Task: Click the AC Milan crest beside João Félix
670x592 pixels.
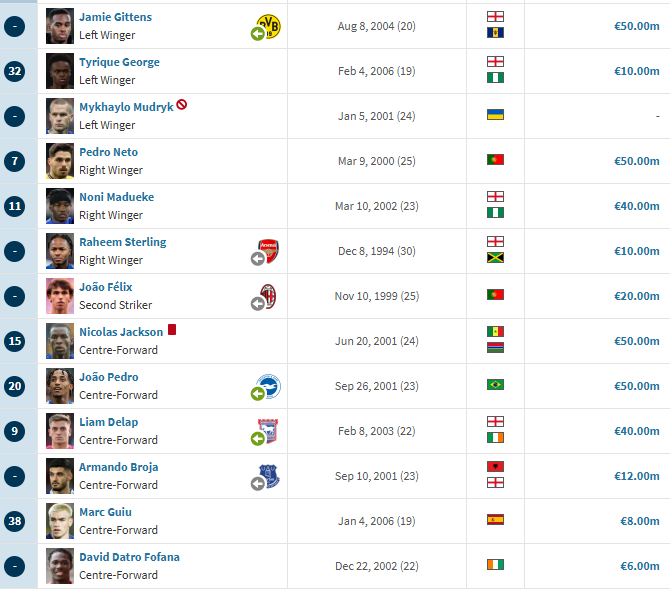Action: (x=268, y=296)
